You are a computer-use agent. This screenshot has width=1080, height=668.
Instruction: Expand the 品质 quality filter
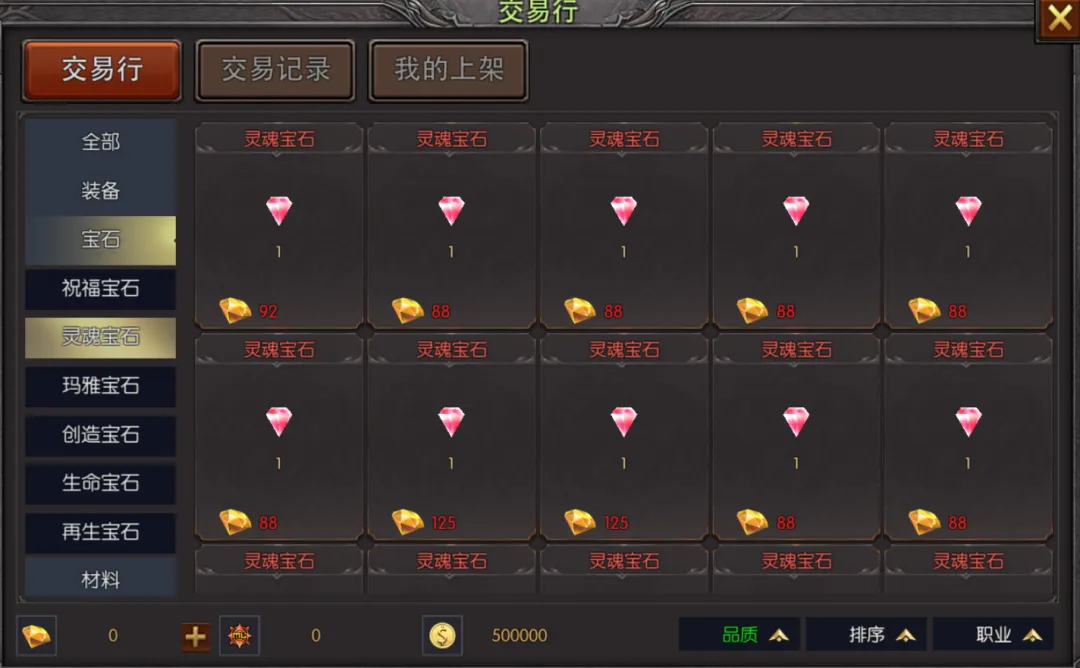739,635
